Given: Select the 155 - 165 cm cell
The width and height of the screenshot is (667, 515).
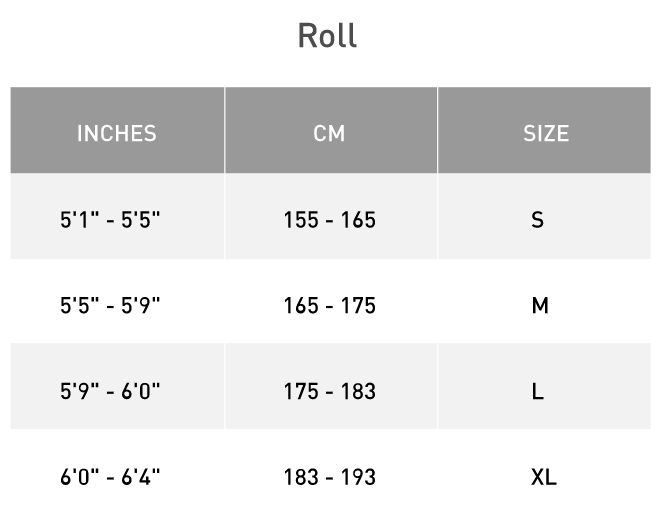Looking at the screenshot, I should click(x=329, y=219).
